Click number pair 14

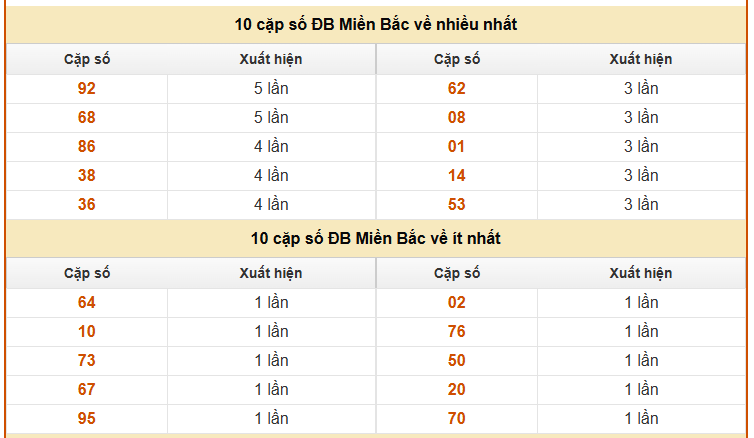pos(457,175)
